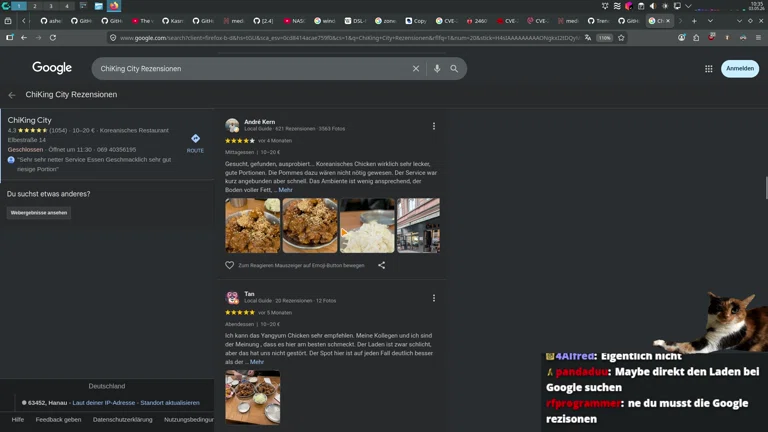
Task: Open the extensions toolbar icon
Action: click(x=696, y=38)
